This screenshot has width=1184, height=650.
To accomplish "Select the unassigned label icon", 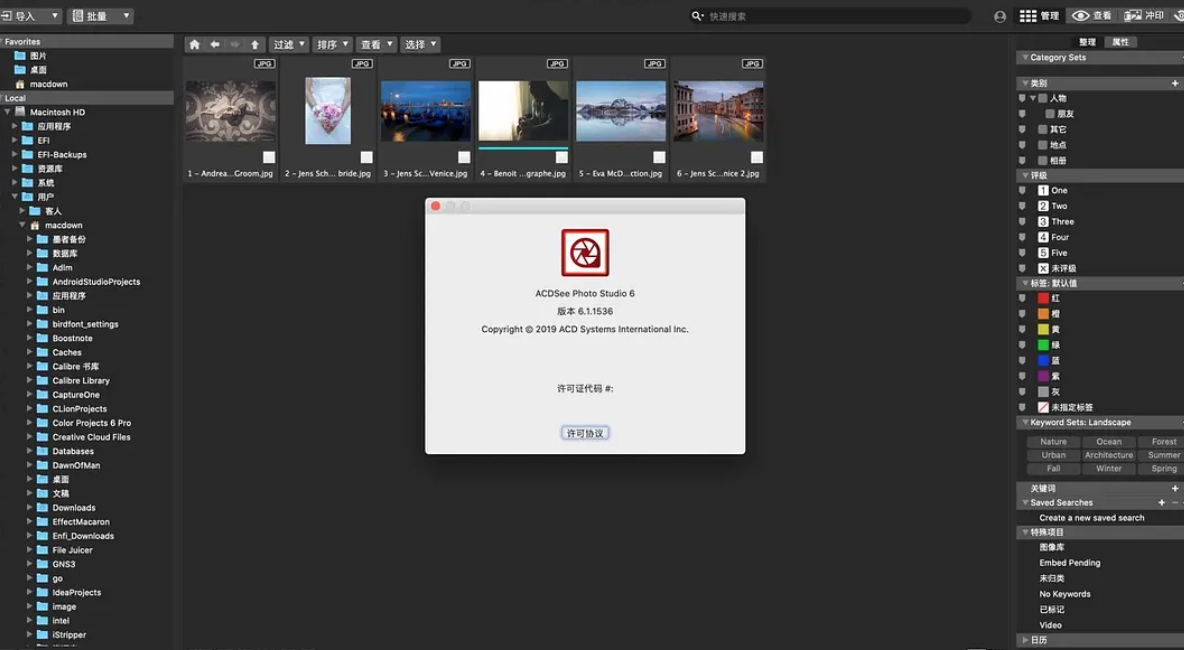I will [x=1043, y=407].
